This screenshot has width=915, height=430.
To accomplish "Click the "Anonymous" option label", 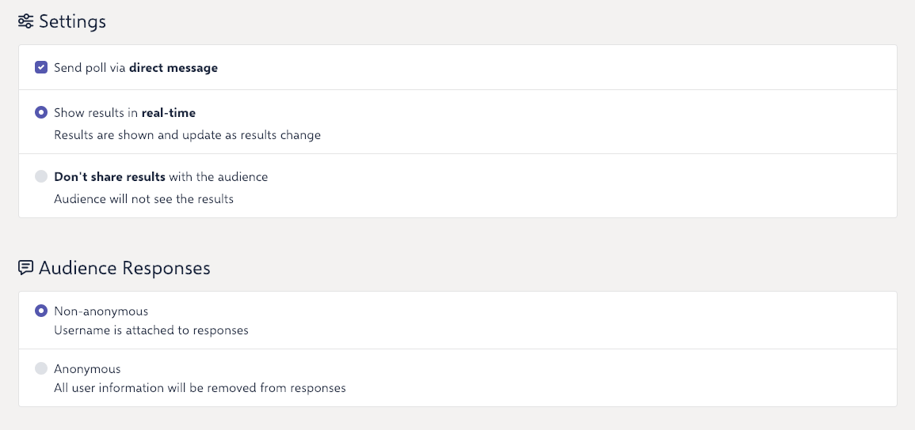I will pos(88,369).
